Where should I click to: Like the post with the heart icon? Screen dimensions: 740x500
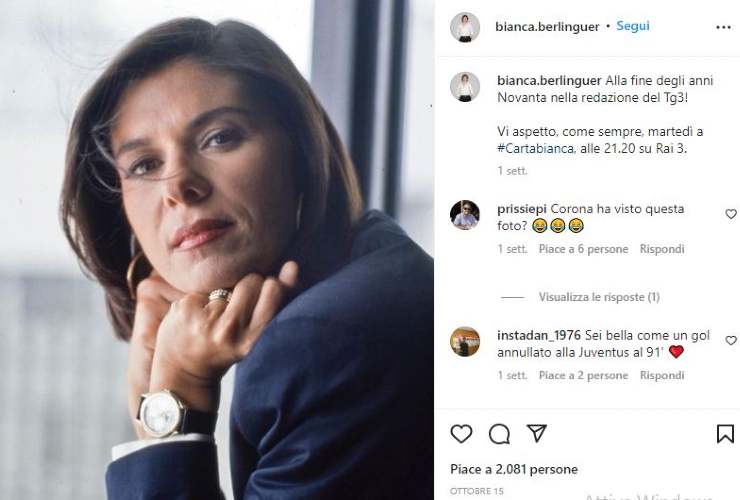coord(461,433)
